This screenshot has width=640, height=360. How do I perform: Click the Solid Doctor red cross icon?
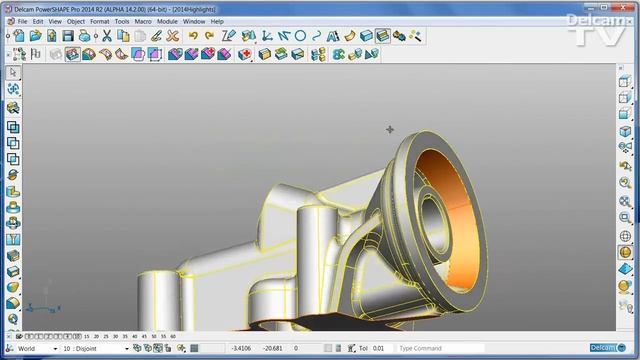point(245,54)
